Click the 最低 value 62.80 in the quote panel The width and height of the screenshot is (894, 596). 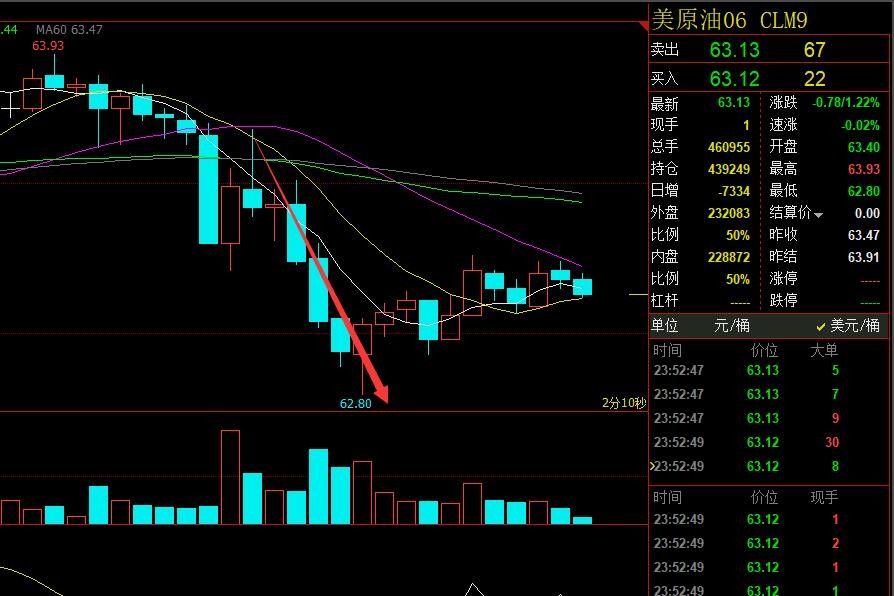[x=864, y=191]
